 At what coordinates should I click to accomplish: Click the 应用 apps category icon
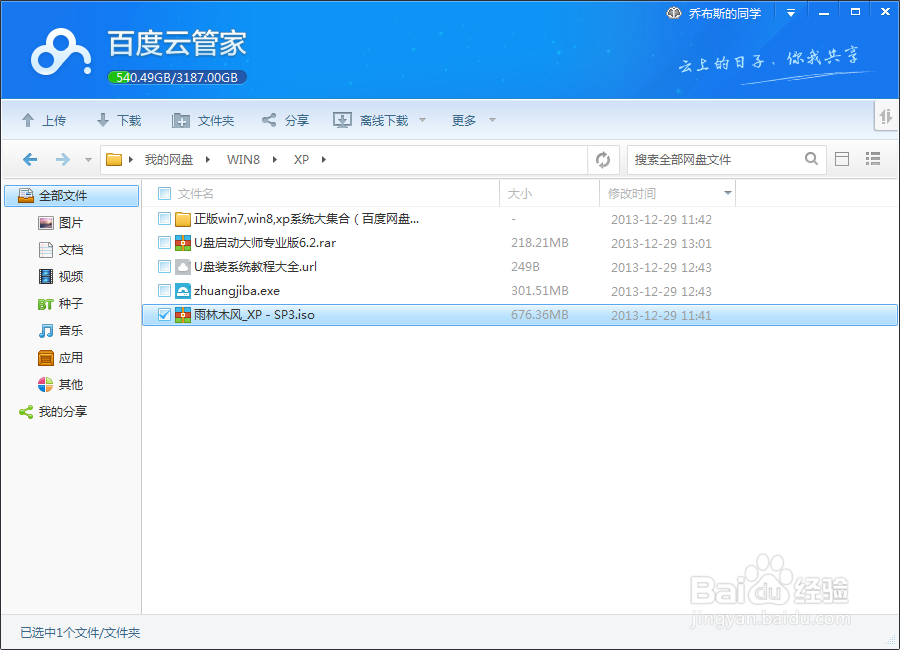coord(46,358)
